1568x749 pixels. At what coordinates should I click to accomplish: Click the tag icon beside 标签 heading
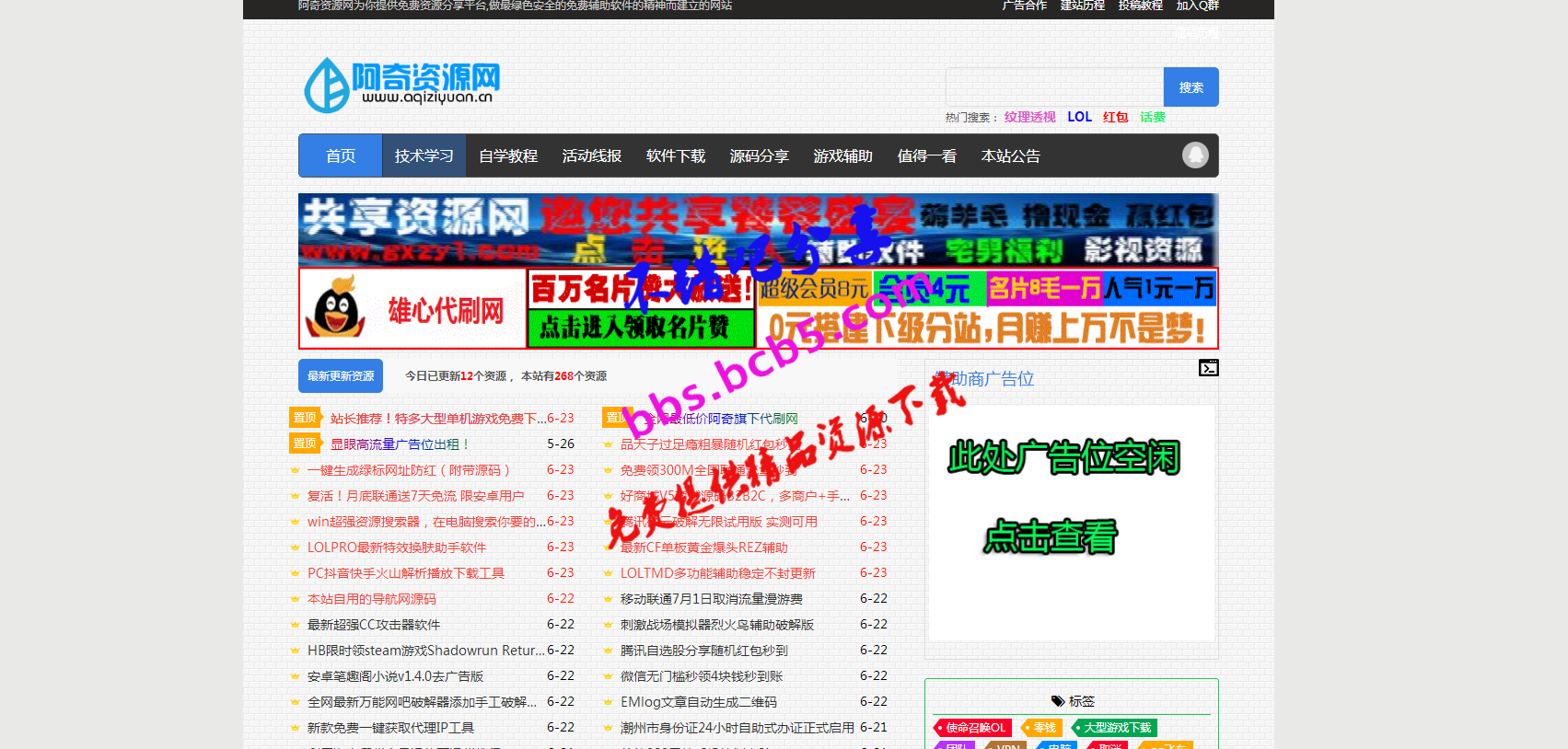[1057, 701]
